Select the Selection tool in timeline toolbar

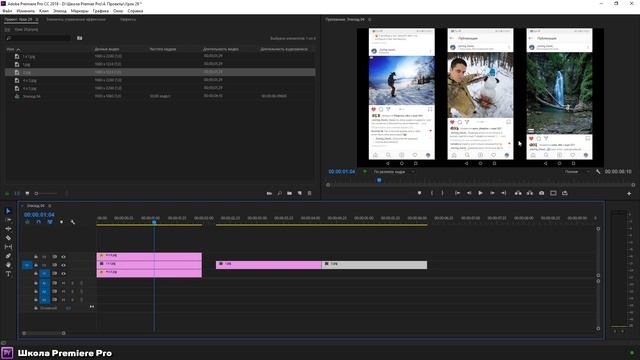tap(8, 211)
